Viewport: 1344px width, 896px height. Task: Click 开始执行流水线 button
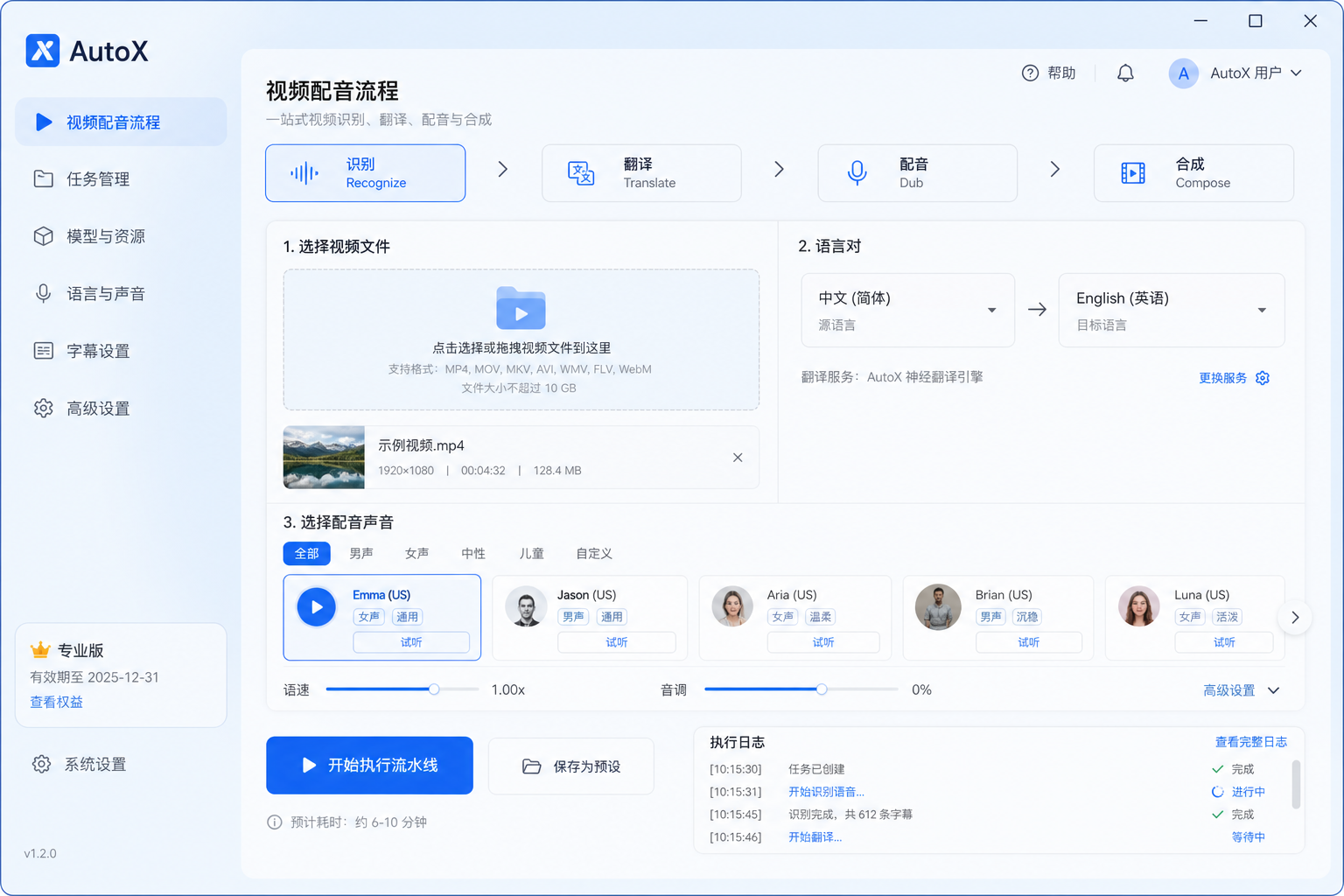[369, 766]
